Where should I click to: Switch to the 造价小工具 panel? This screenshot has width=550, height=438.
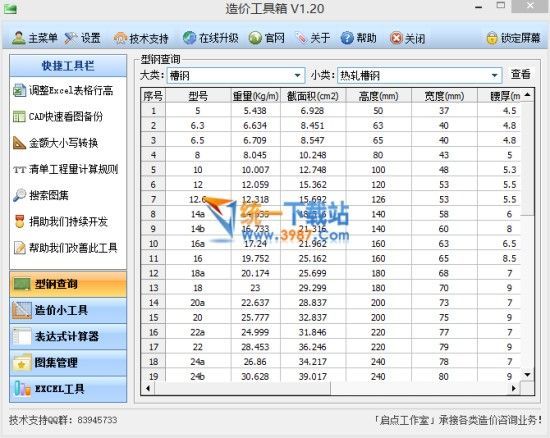click(x=68, y=310)
